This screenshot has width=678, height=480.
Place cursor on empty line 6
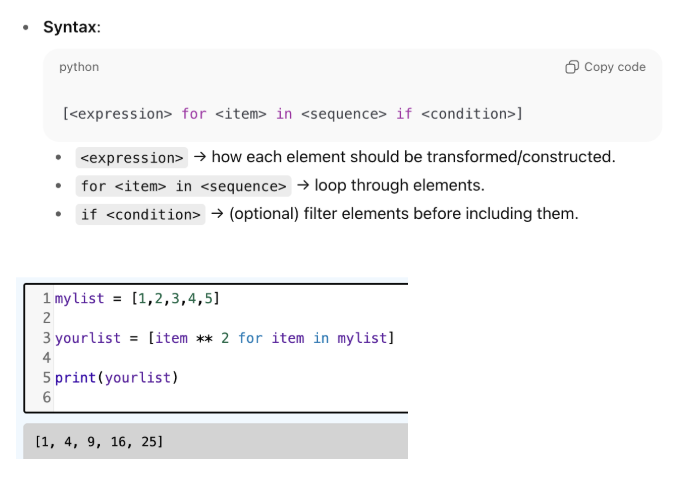tap(200, 397)
